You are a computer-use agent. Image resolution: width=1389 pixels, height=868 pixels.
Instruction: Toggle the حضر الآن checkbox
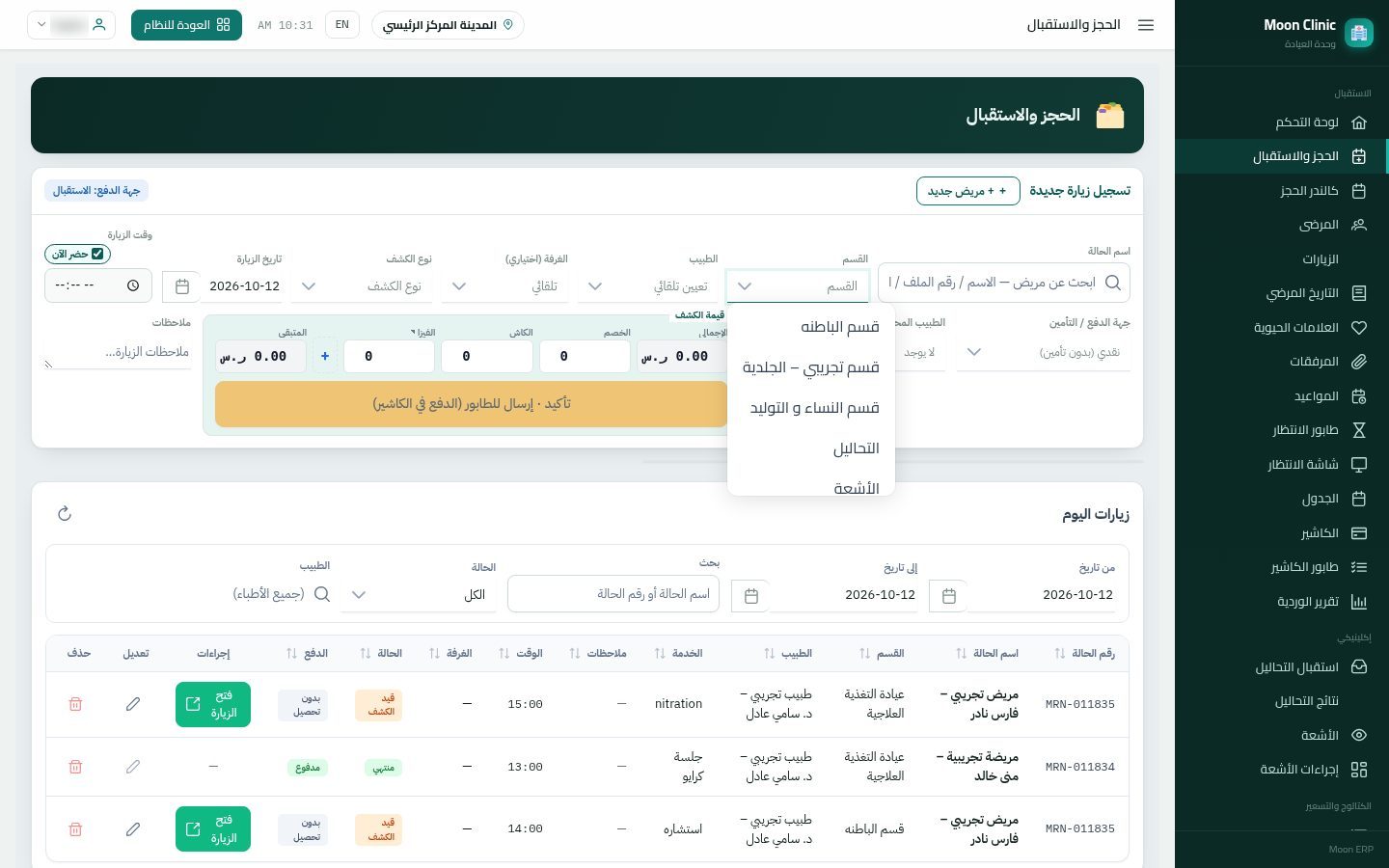[96, 254]
